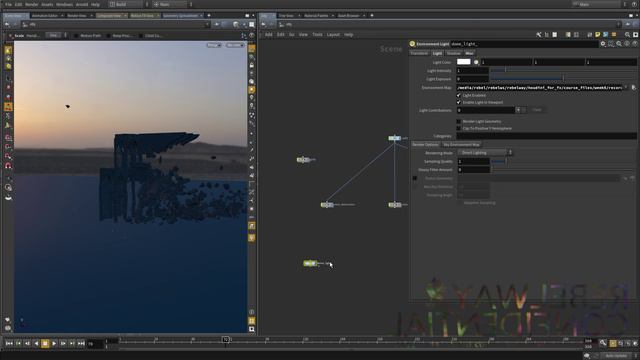Click the Clear button for Light Contributions
Viewport: 640px width, 360px height.
(537, 110)
